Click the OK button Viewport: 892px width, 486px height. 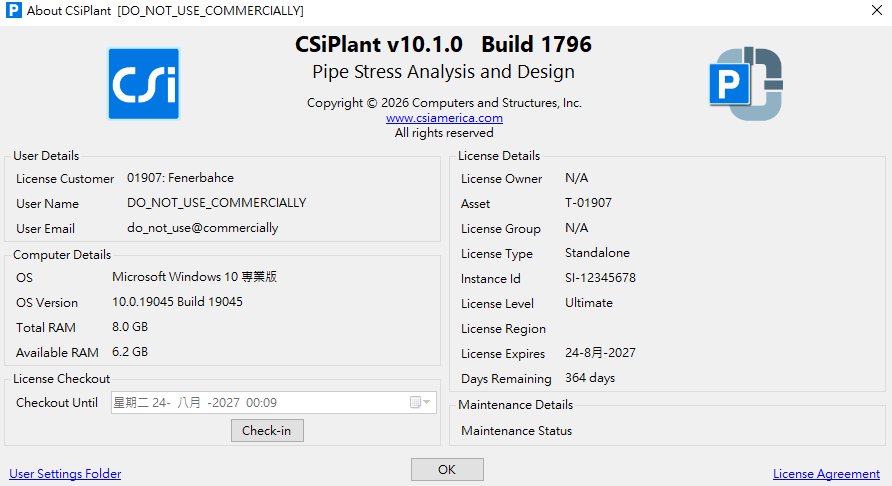(447, 469)
